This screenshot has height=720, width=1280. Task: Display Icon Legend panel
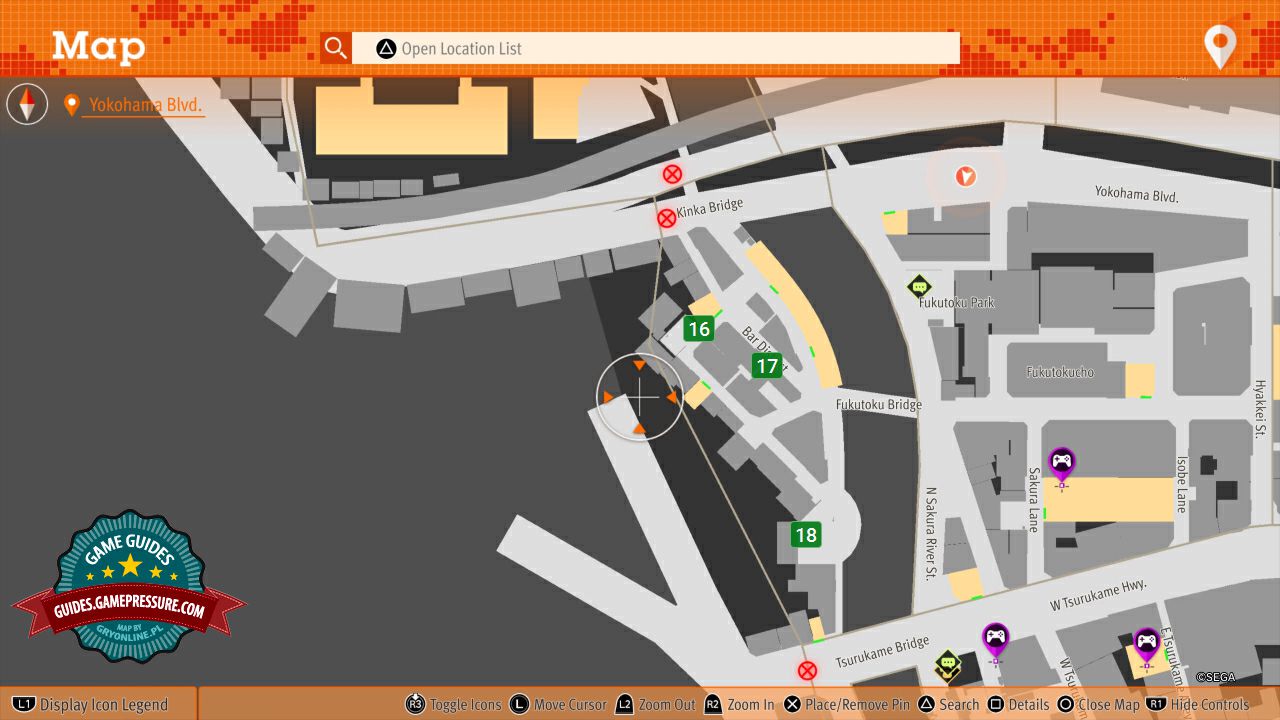click(x=92, y=705)
